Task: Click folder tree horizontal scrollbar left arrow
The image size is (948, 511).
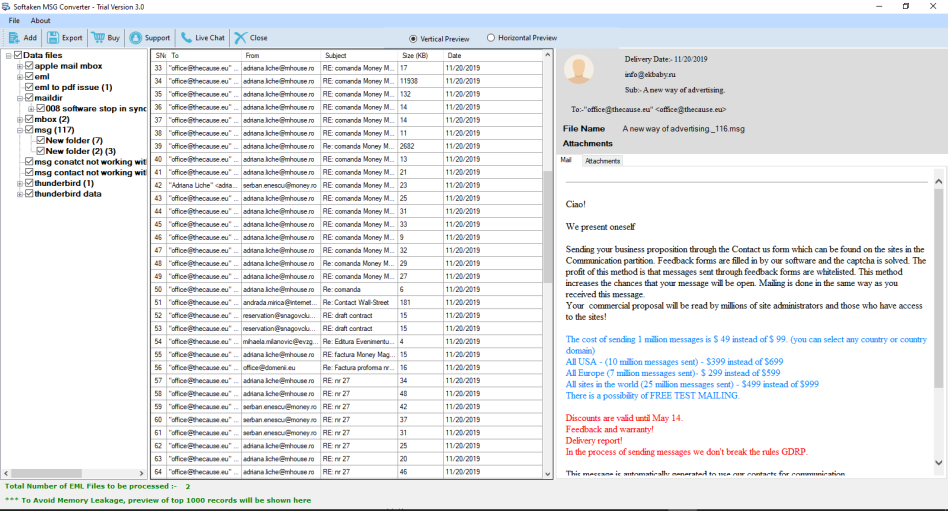Action: 7,474
